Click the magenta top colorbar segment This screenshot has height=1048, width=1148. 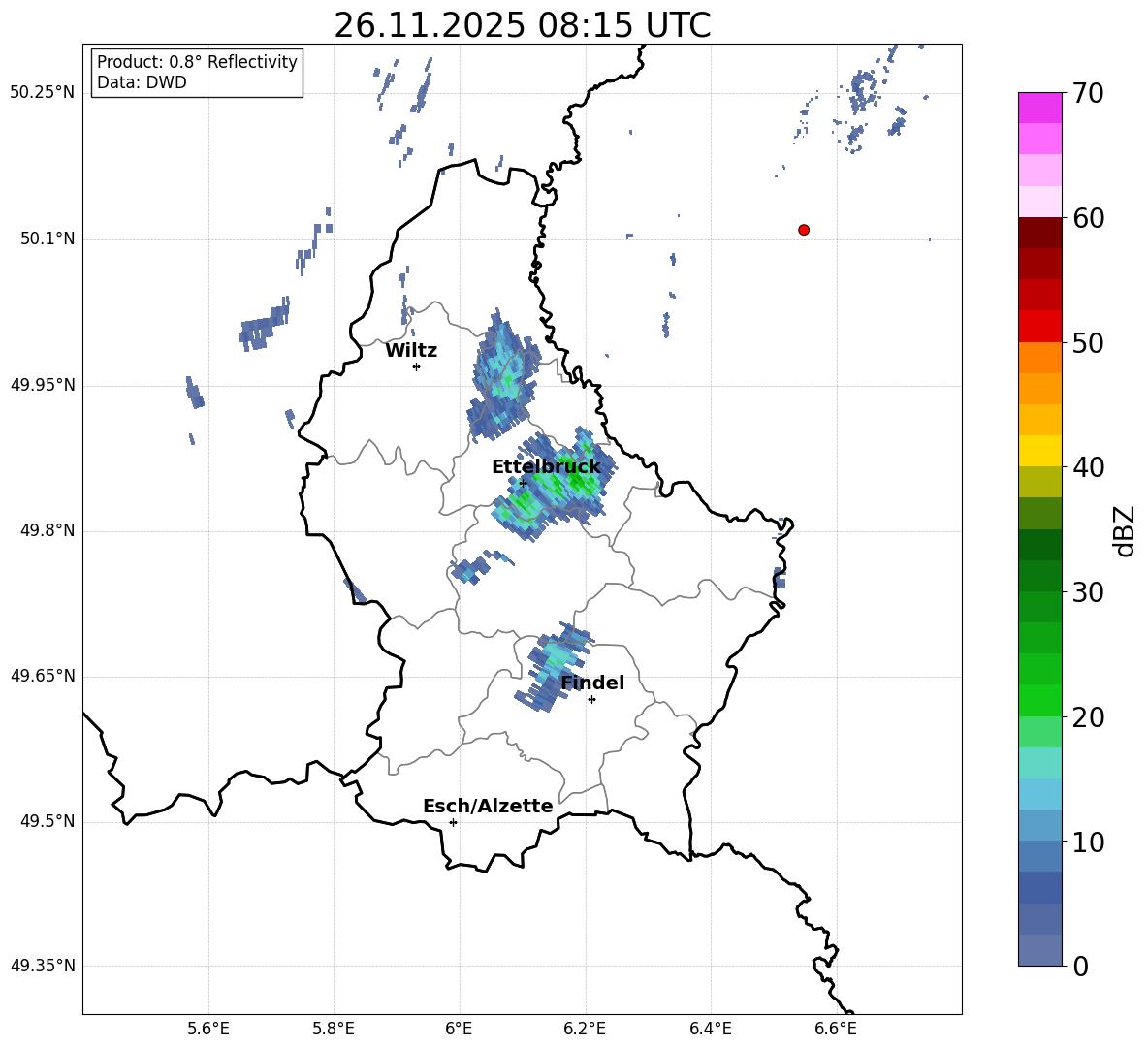[x=1039, y=109]
